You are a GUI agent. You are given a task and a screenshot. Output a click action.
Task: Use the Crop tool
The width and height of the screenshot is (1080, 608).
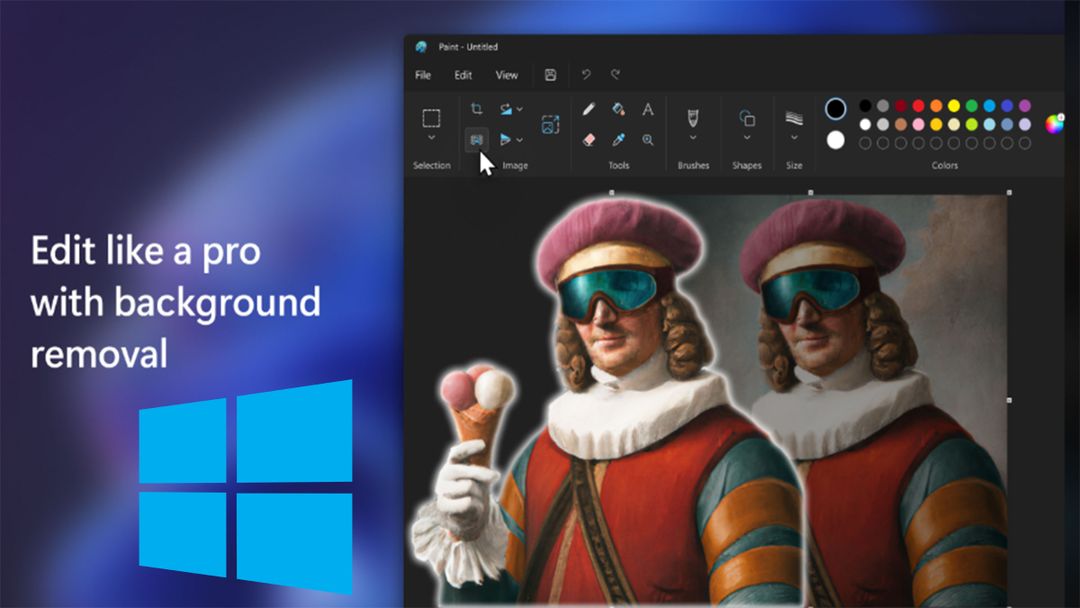click(x=477, y=107)
